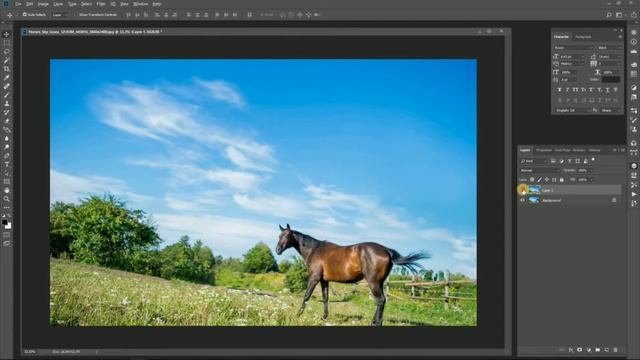Open the Help menu
Viewport: 640px width, 360px height.
coord(157,4)
